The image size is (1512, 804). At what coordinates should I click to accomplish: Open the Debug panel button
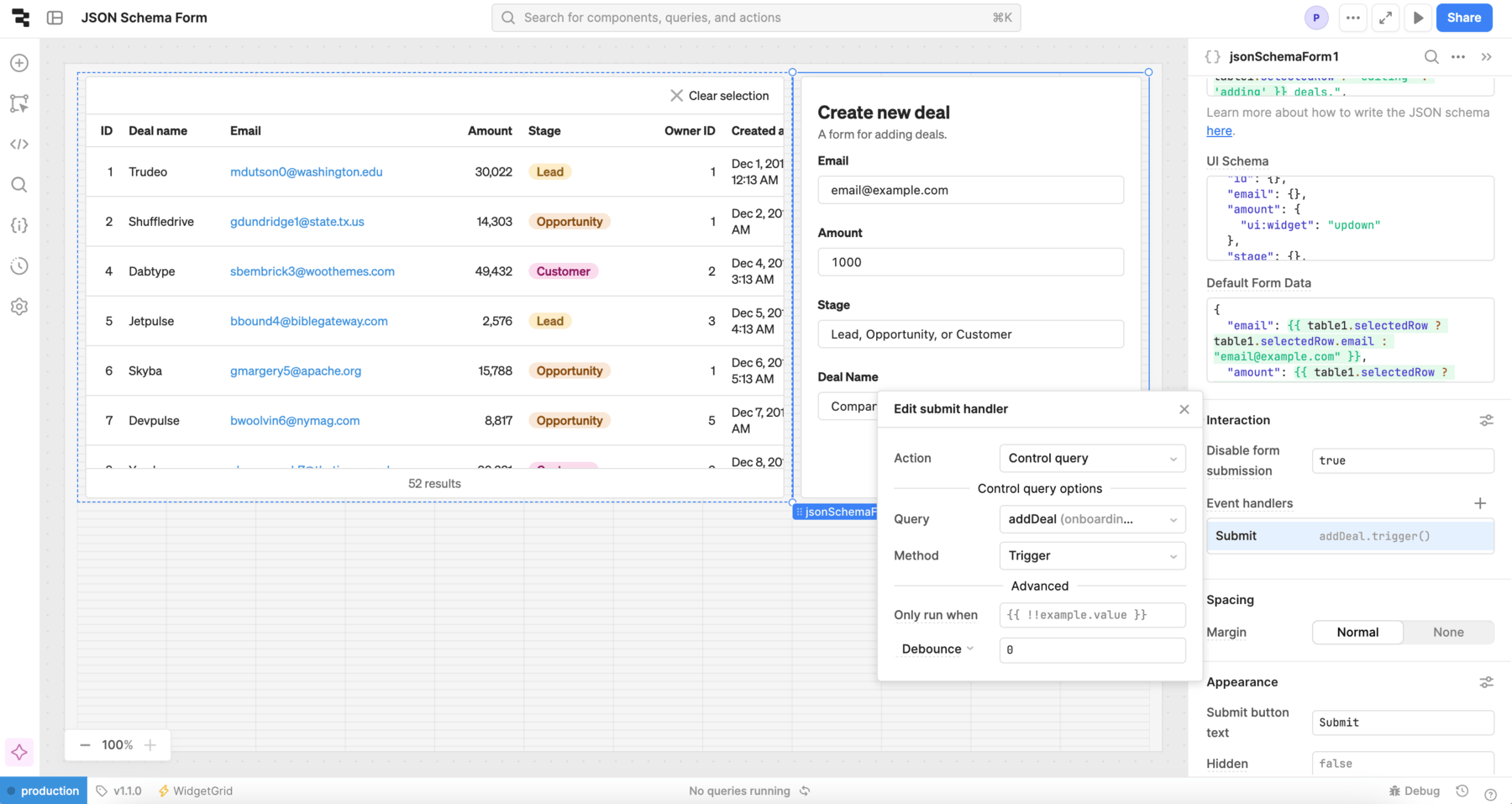coord(1414,791)
